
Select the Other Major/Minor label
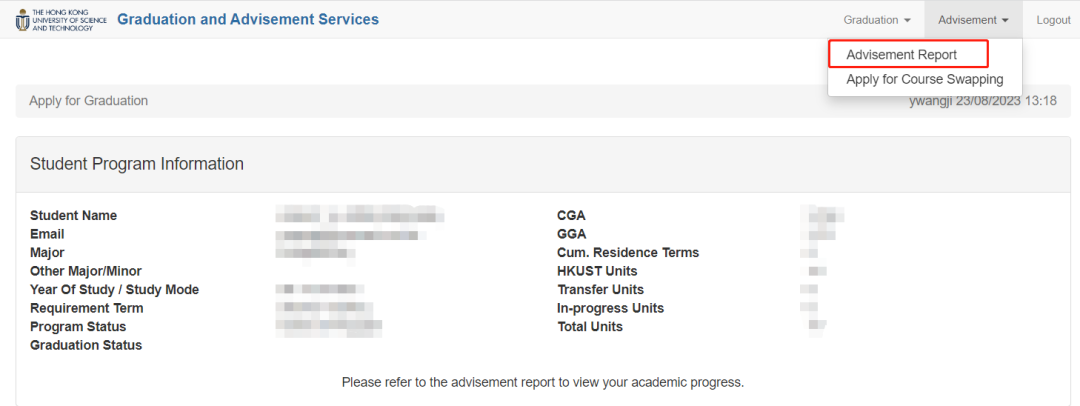[x=86, y=272]
